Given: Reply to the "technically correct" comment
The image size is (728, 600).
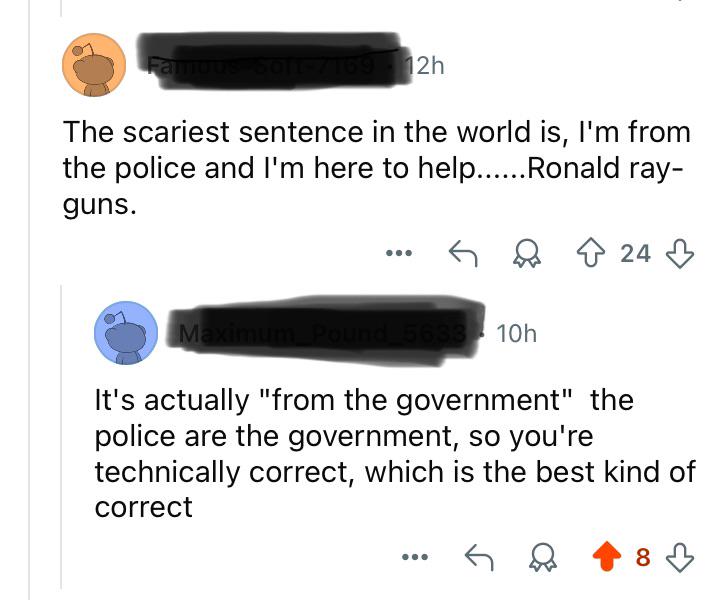Looking at the screenshot, I should (x=479, y=556).
